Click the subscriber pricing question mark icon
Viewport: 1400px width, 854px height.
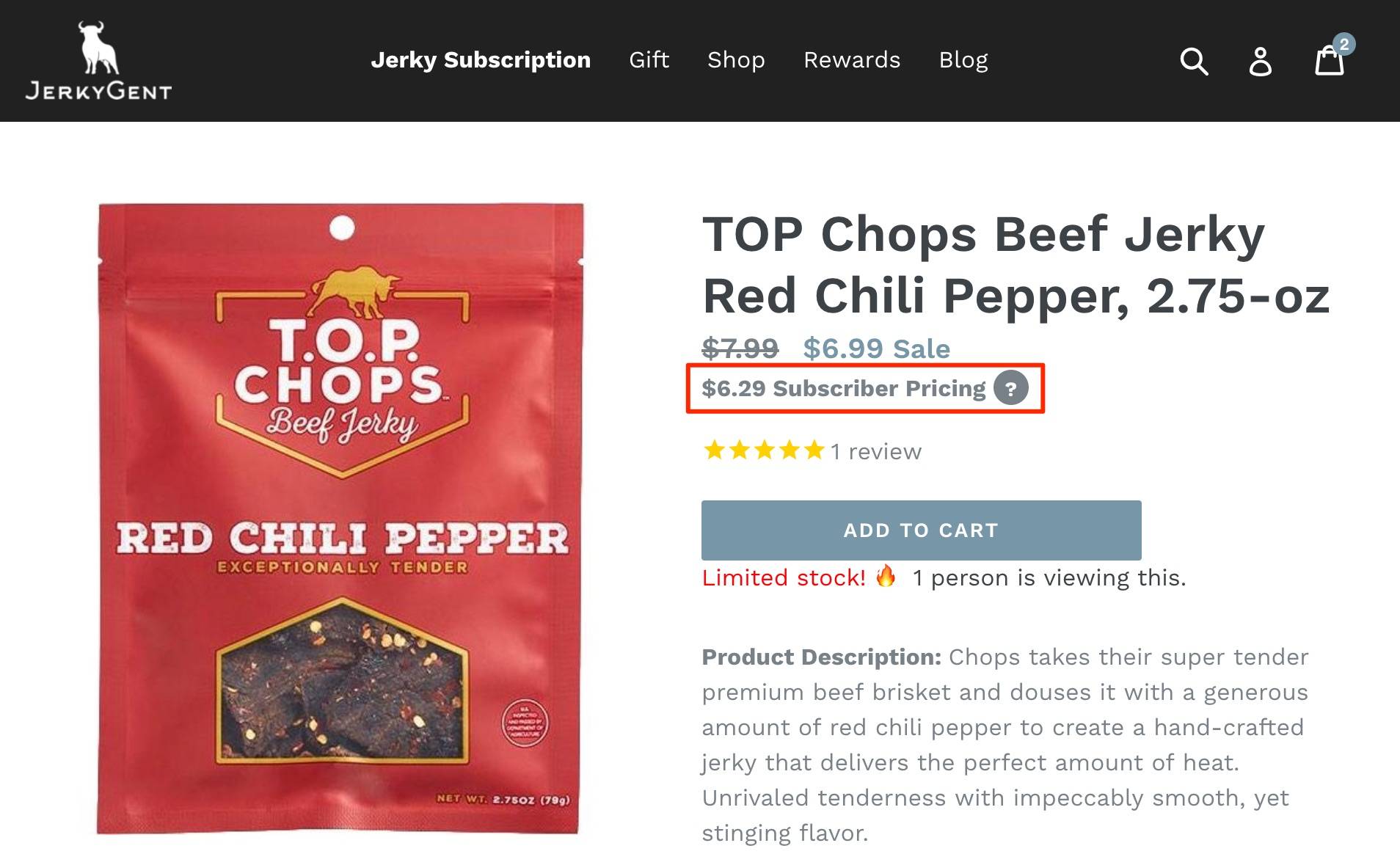(x=1010, y=388)
